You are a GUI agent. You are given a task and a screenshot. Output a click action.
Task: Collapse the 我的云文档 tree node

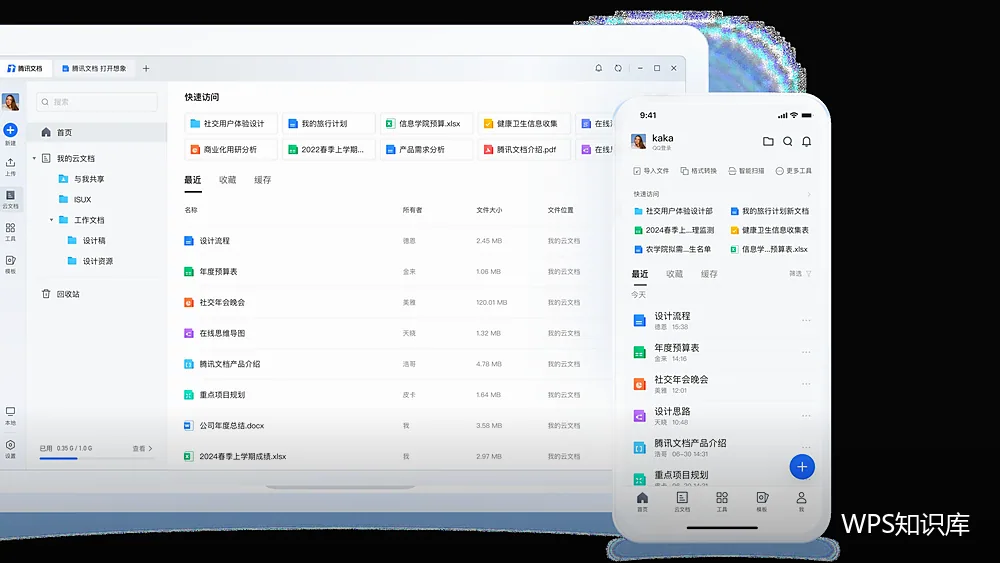[x=34, y=158]
